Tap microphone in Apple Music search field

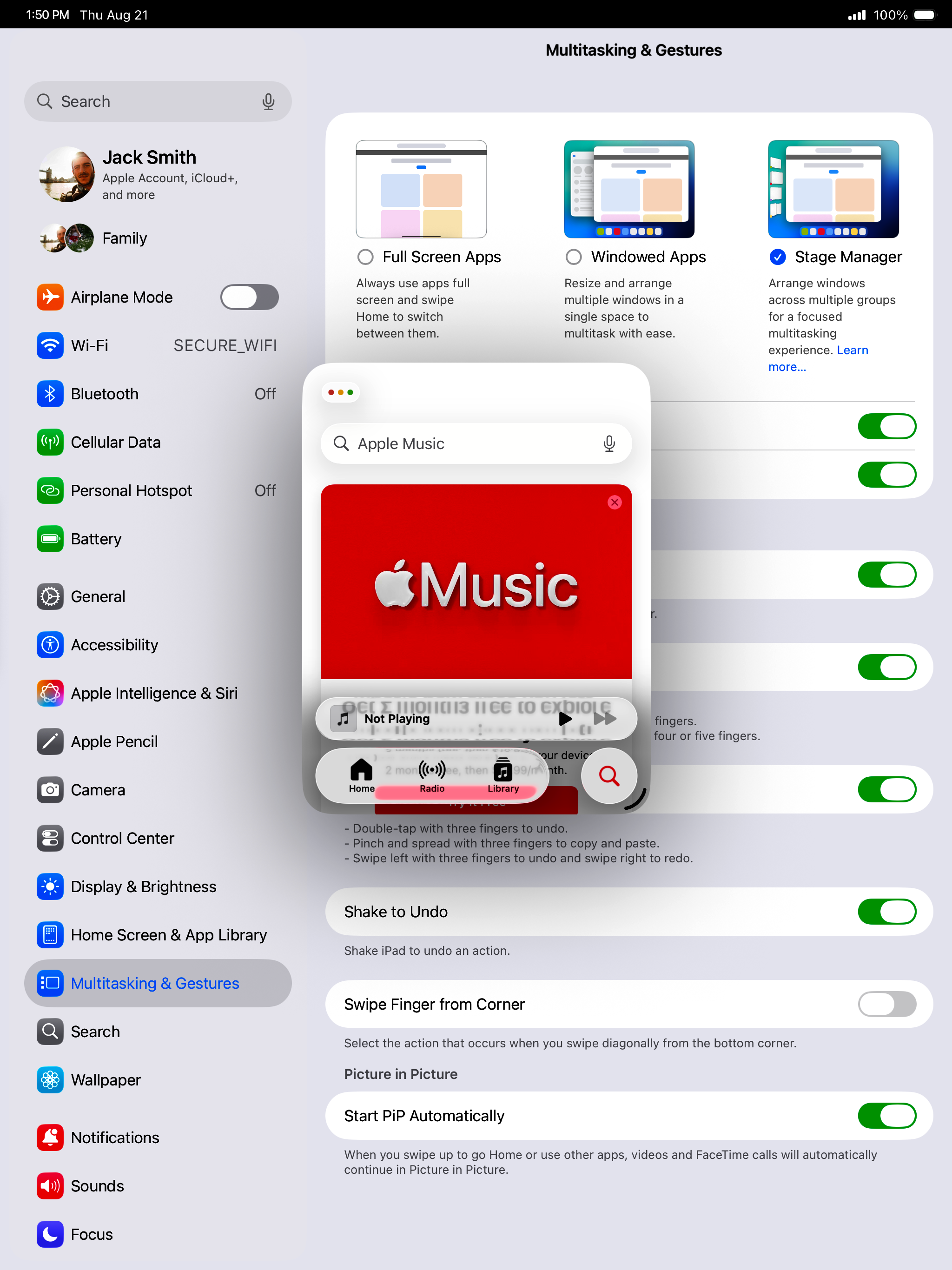point(609,444)
